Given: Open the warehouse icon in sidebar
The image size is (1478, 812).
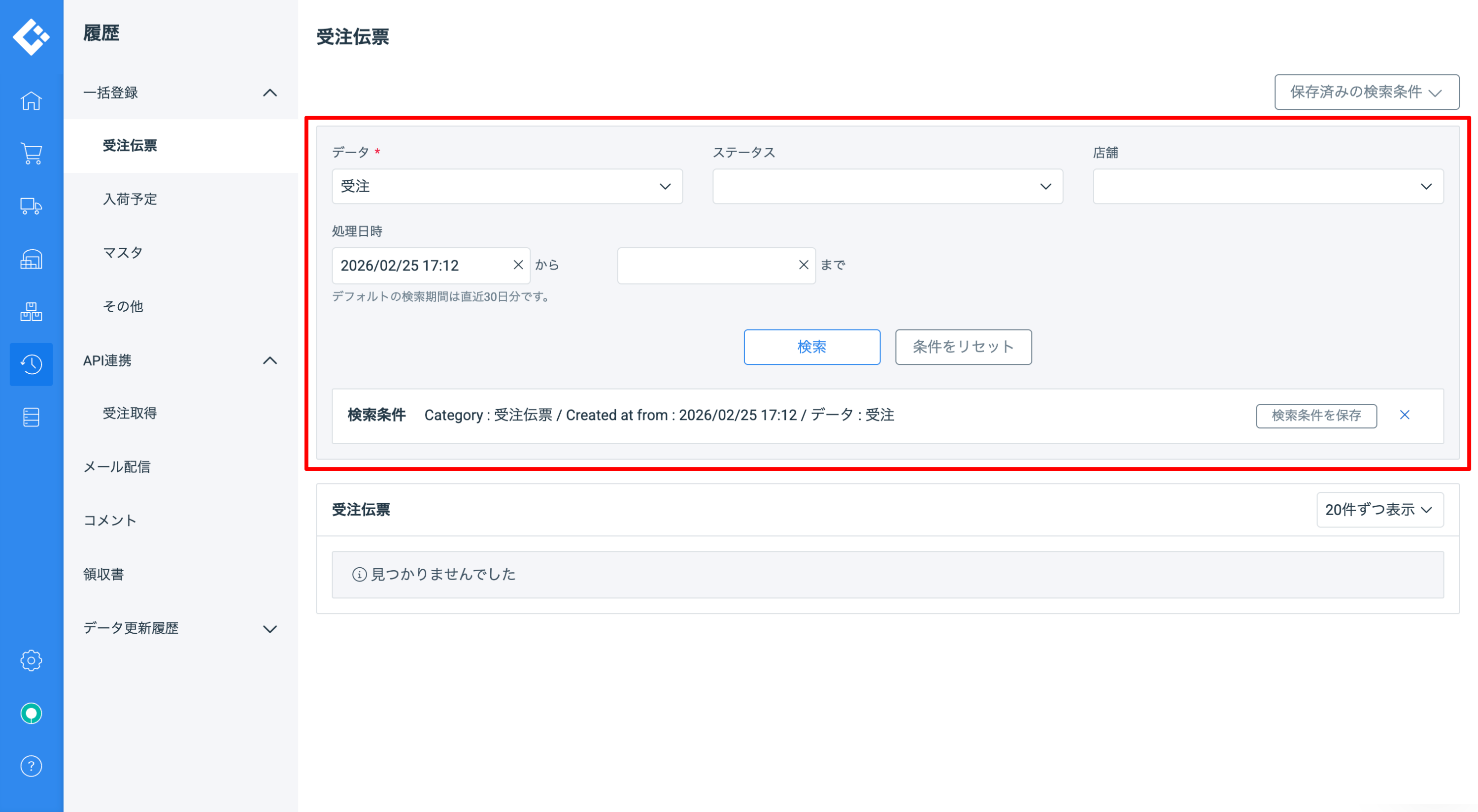Looking at the screenshot, I should (x=31, y=259).
